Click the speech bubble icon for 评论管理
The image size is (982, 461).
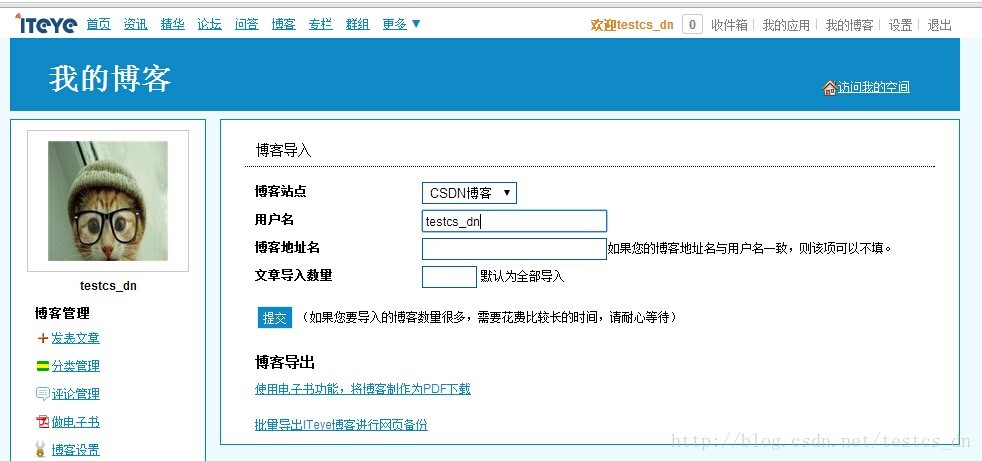[43, 394]
